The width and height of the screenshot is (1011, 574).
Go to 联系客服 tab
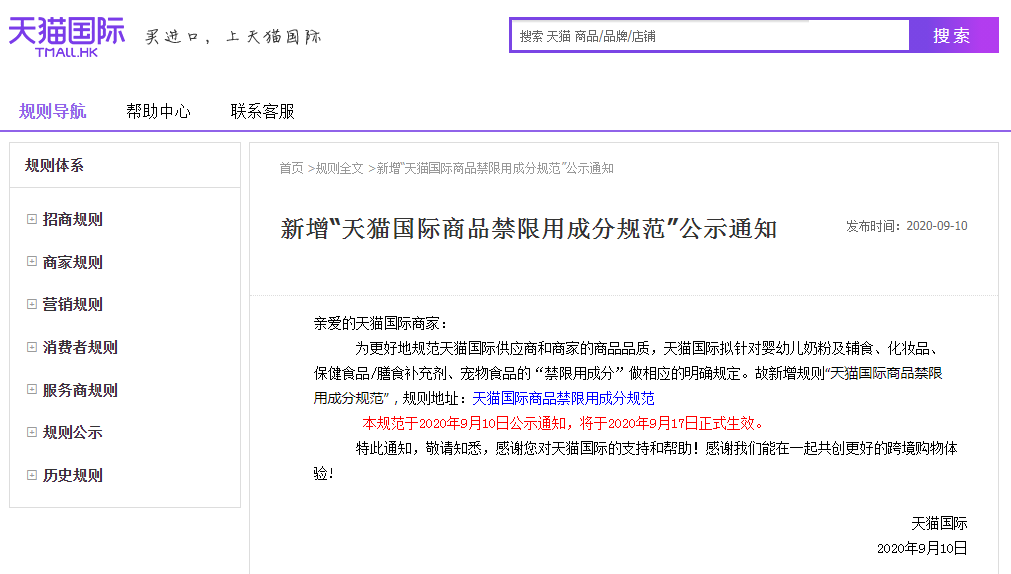click(262, 111)
